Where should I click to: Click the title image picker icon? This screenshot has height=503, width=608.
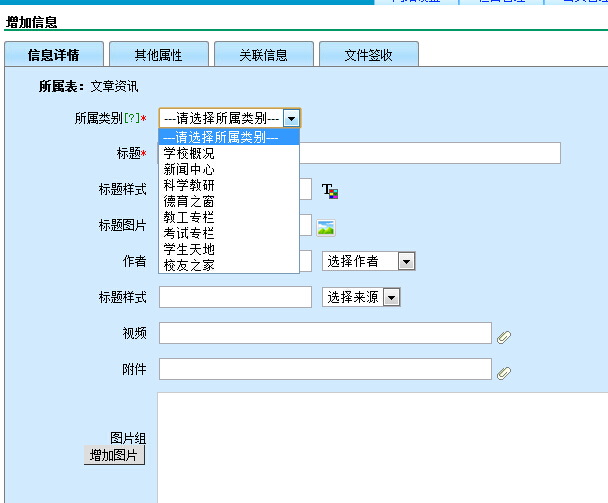click(326, 228)
